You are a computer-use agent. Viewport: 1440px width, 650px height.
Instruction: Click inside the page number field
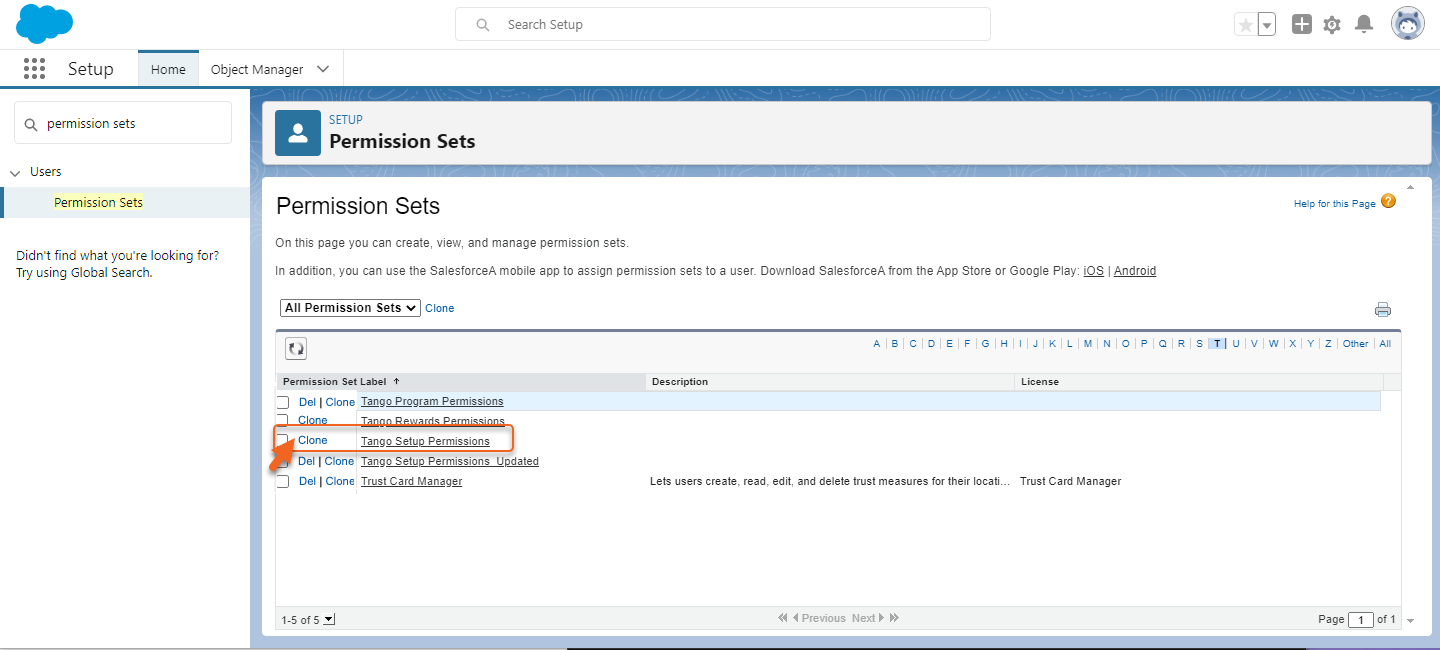coord(1361,619)
